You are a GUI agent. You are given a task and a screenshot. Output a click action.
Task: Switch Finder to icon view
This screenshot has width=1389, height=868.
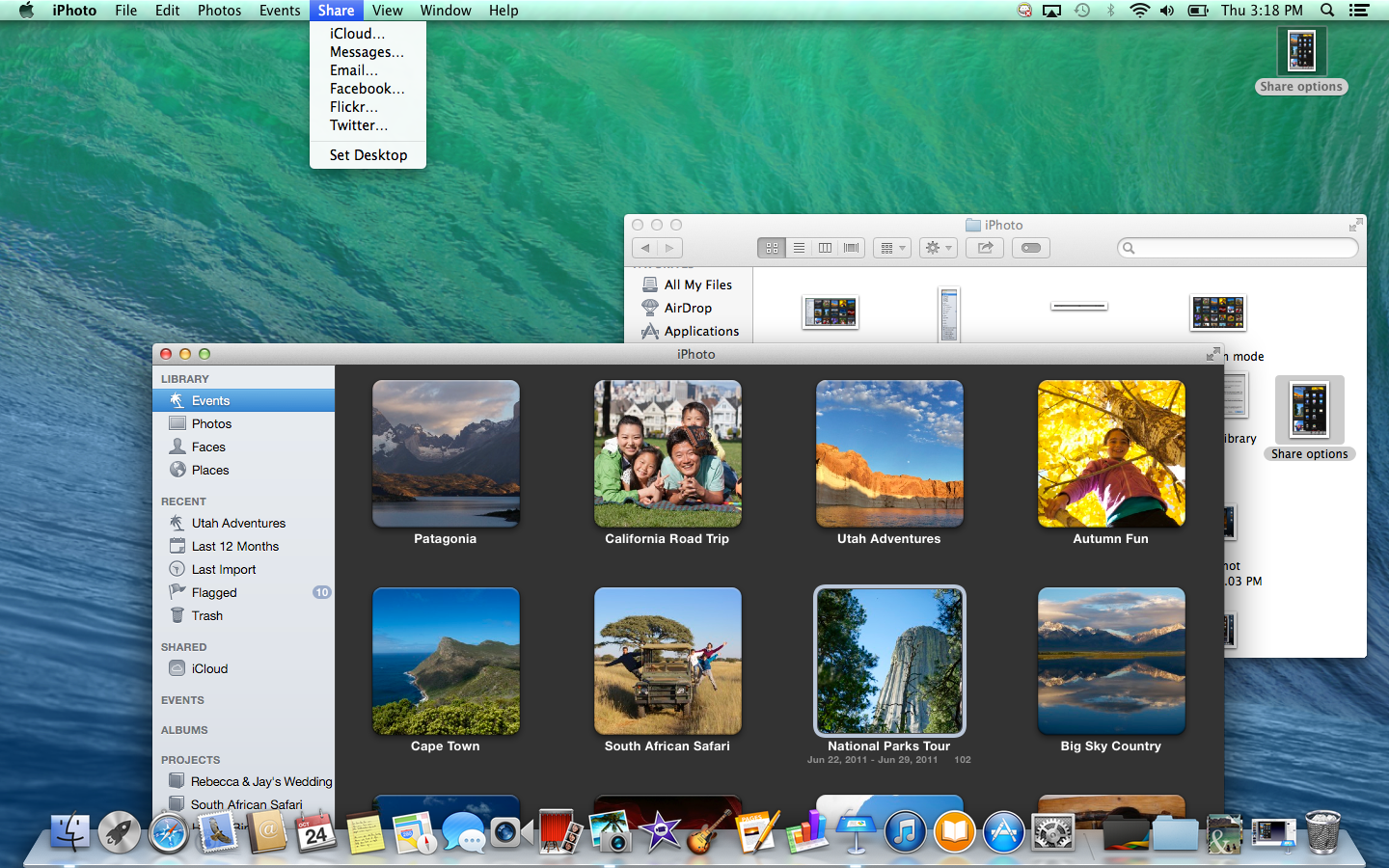772,248
